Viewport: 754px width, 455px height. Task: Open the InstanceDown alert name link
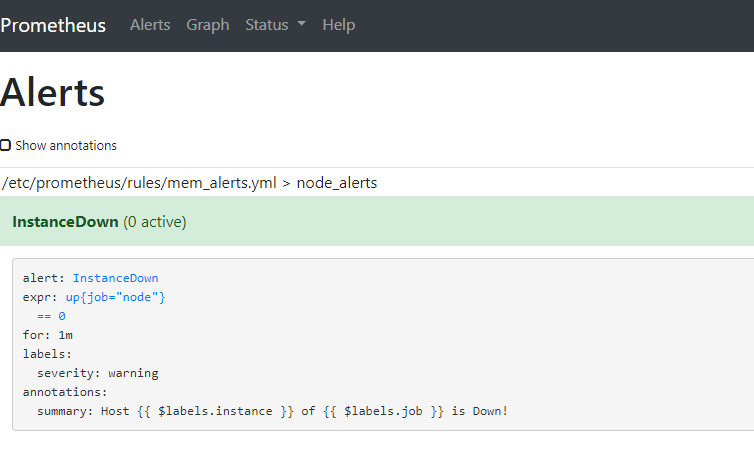[115, 278]
